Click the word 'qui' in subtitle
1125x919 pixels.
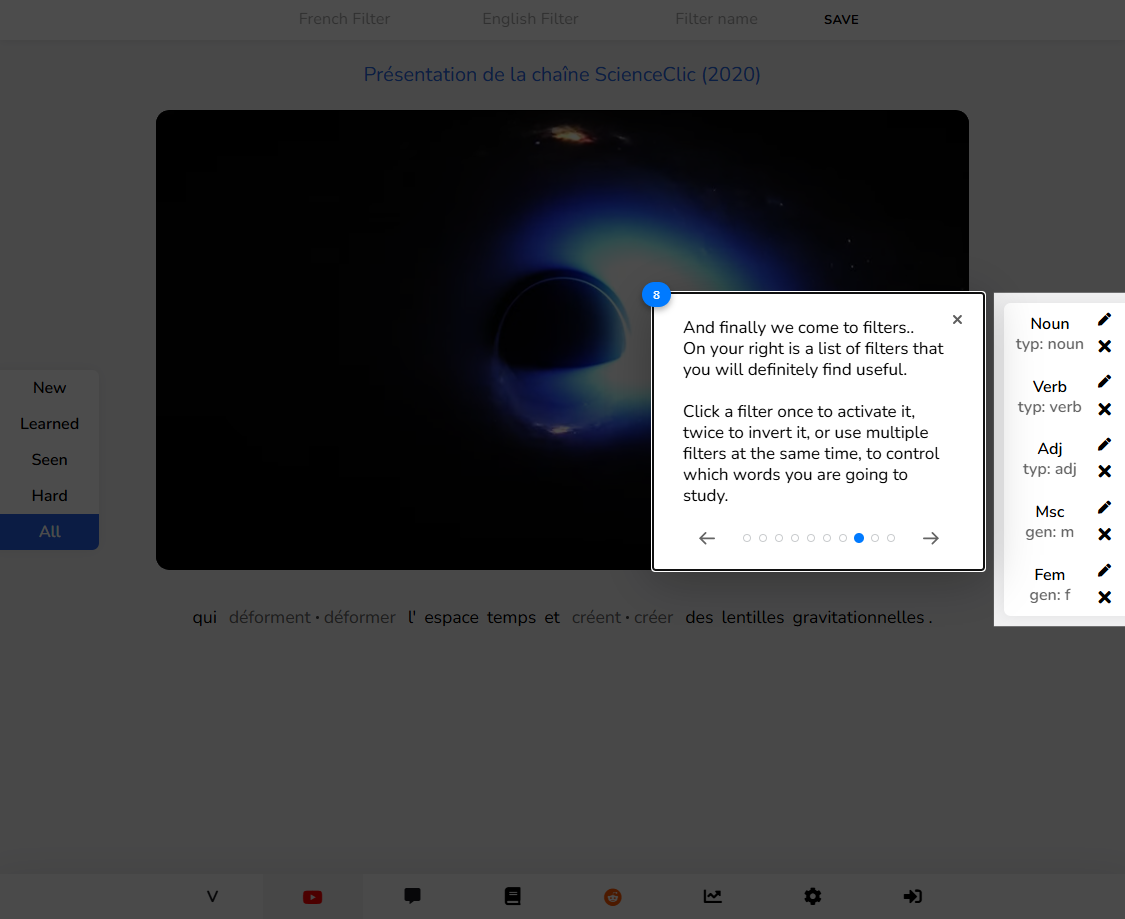[x=204, y=618]
